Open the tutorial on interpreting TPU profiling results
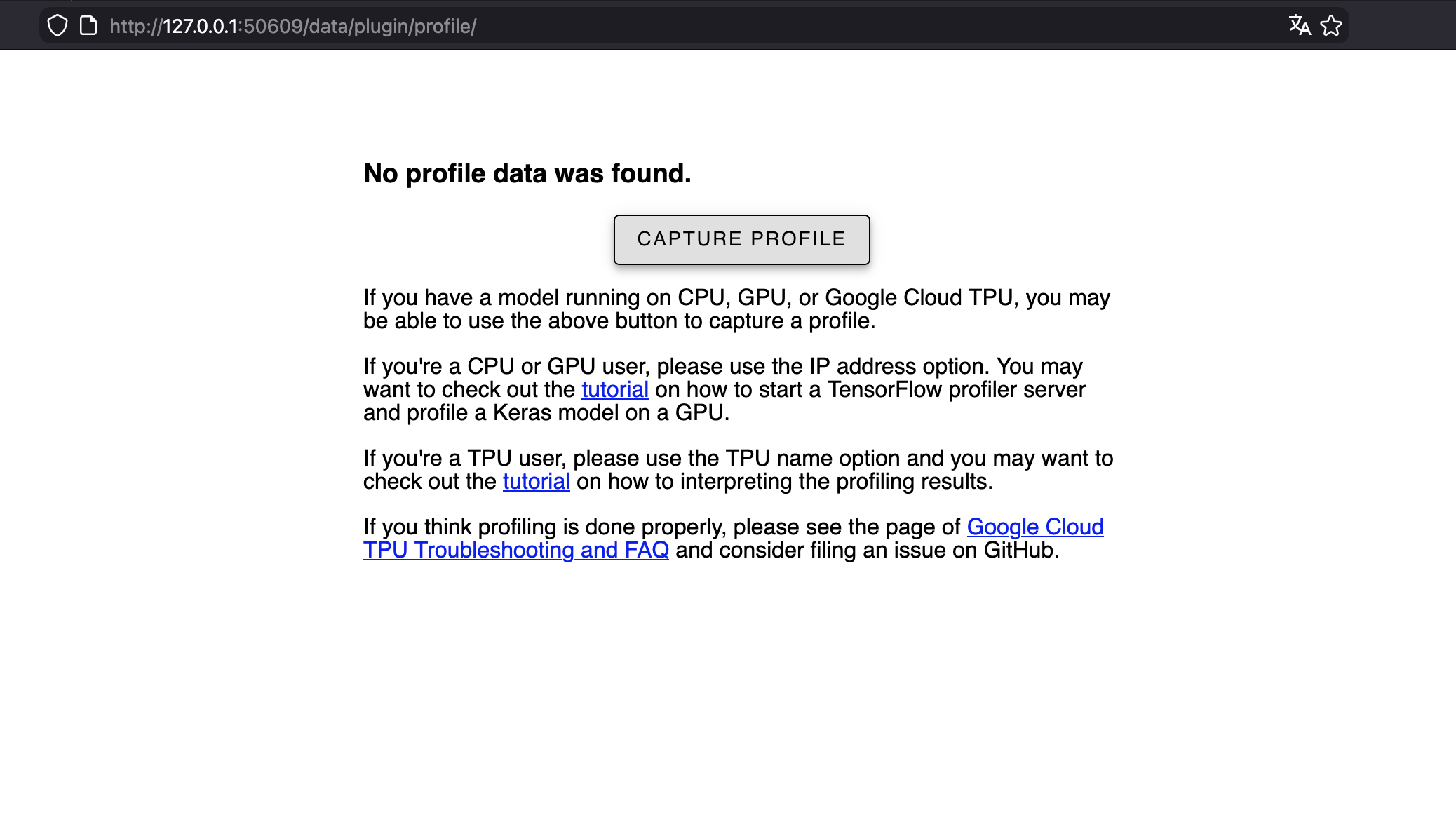Viewport: 1456px width, 822px height. (537, 481)
